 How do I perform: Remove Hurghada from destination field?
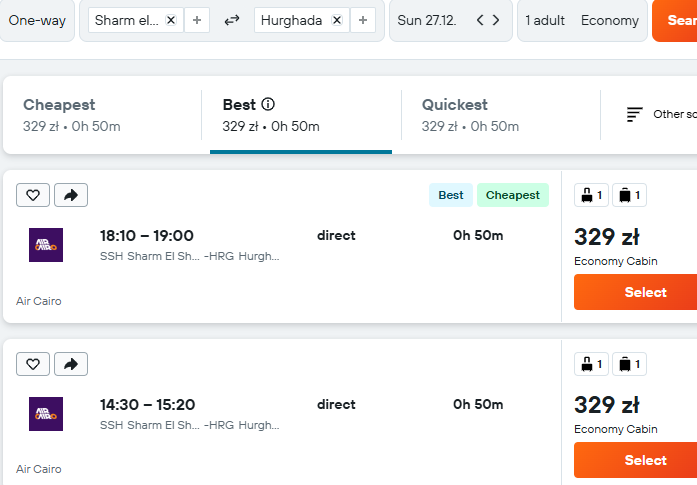(x=337, y=20)
